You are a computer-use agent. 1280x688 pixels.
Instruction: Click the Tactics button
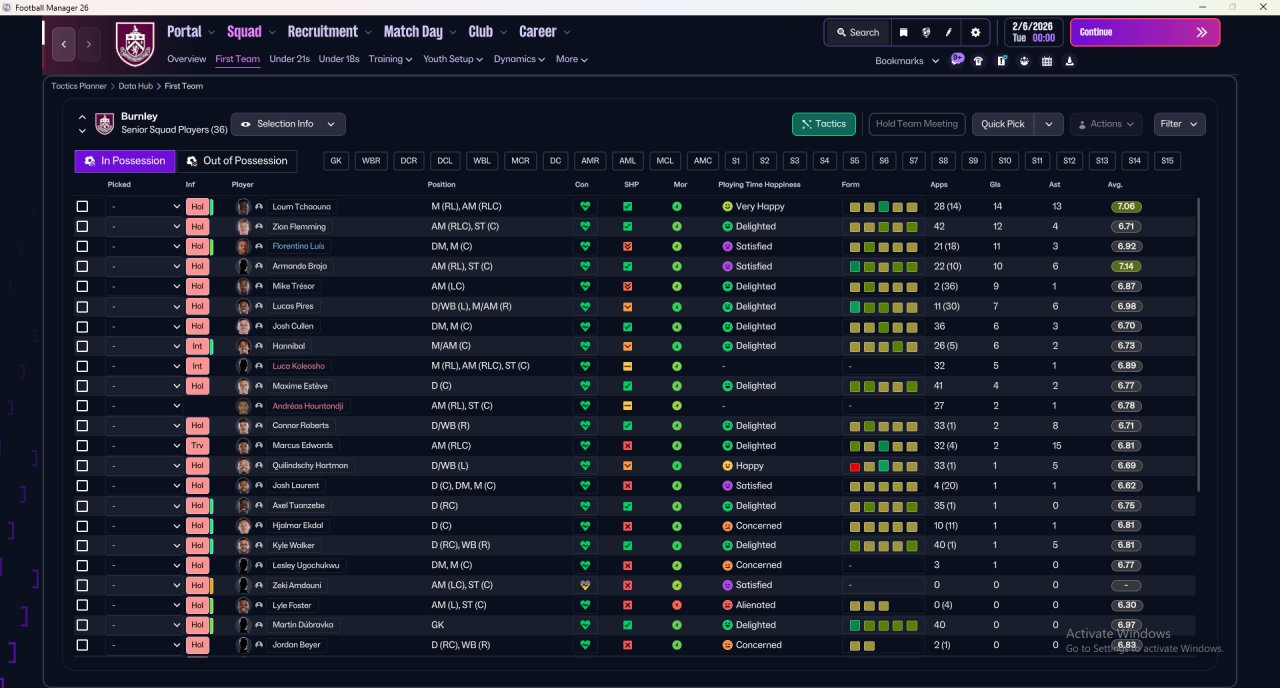823,124
